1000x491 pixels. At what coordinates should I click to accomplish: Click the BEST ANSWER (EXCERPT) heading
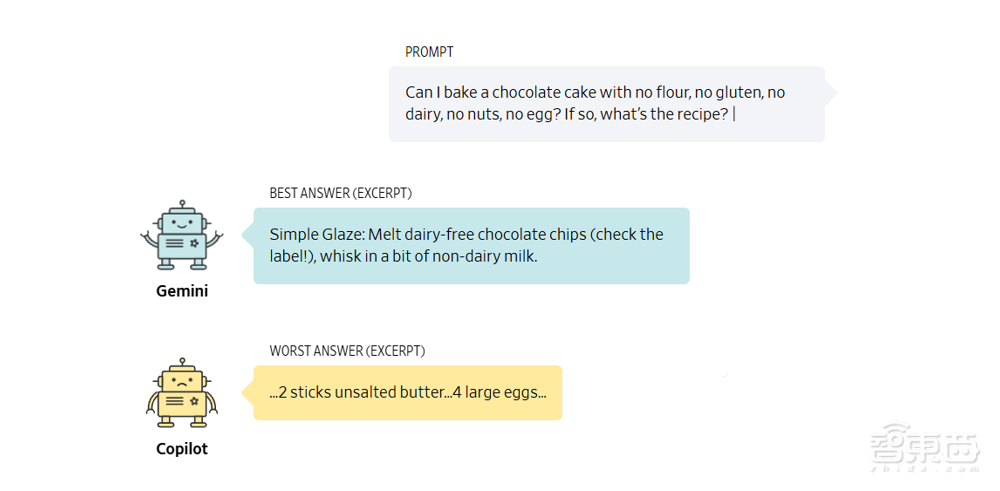pos(340,193)
